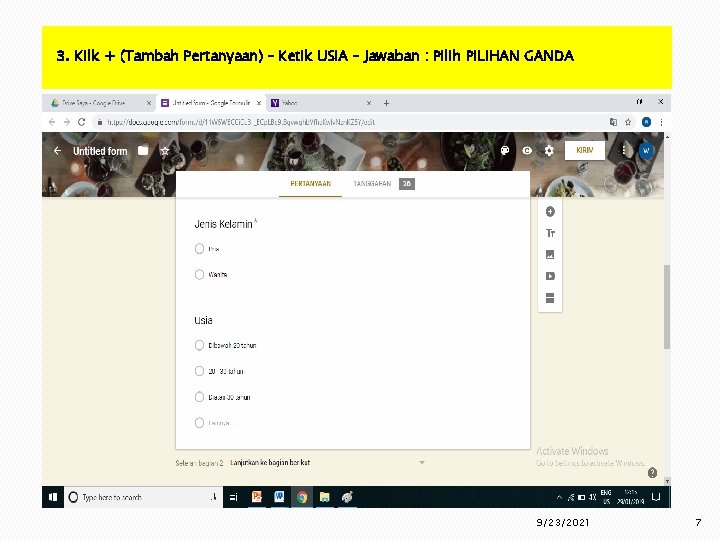Open the more options three-dot menu in form header

(x=624, y=150)
